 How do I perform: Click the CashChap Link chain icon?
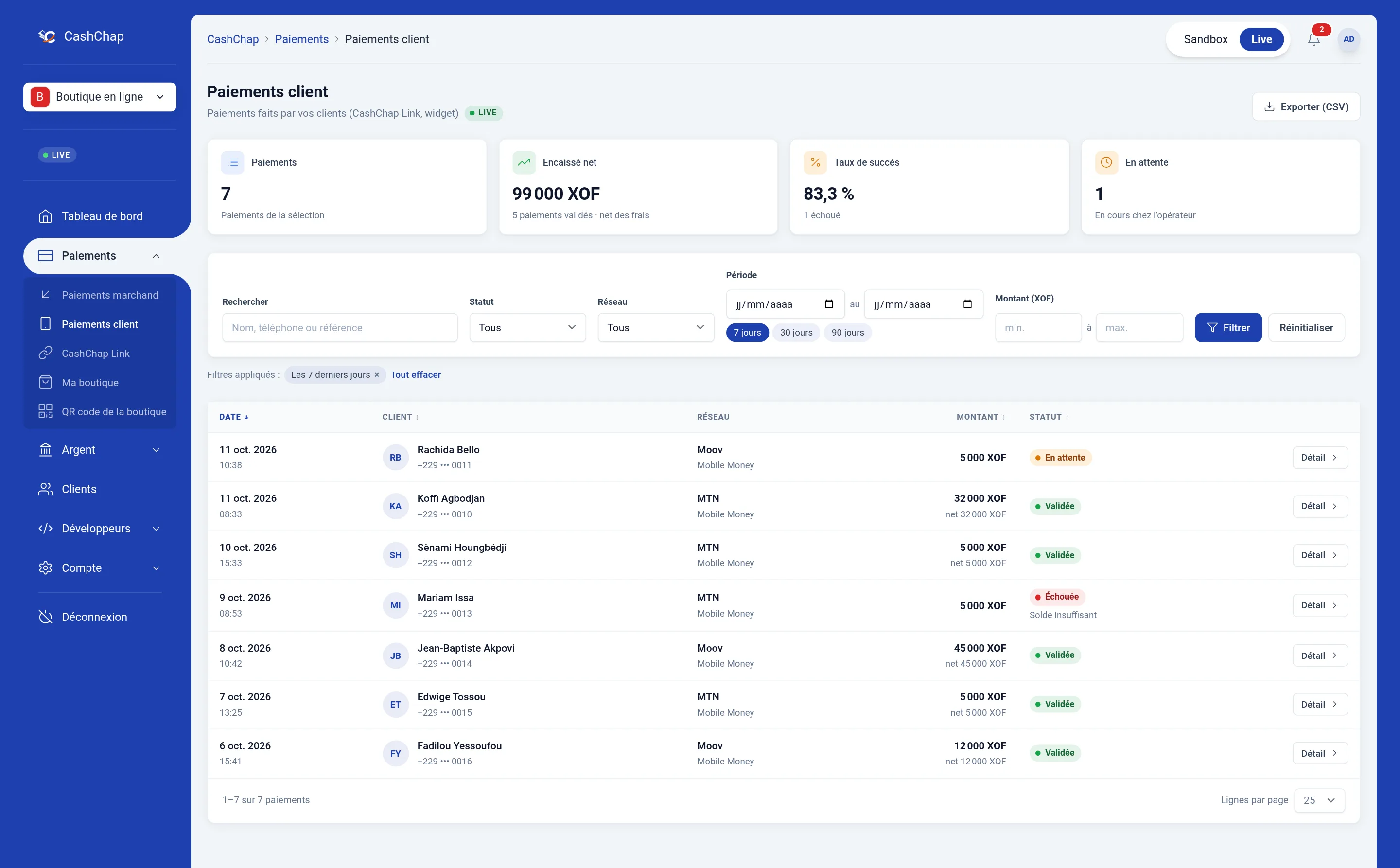click(45, 353)
